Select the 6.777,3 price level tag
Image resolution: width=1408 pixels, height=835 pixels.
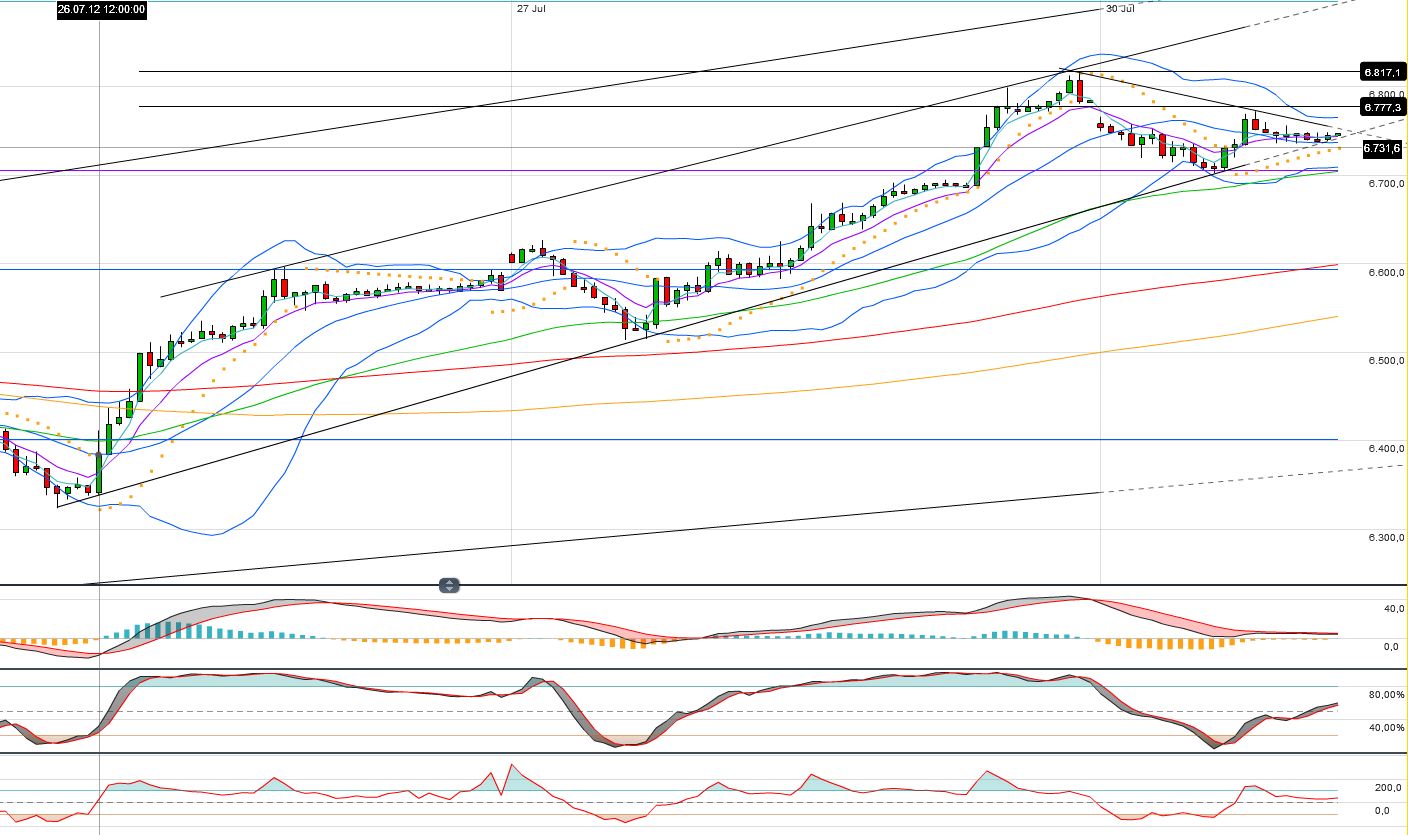click(x=1382, y=107)
